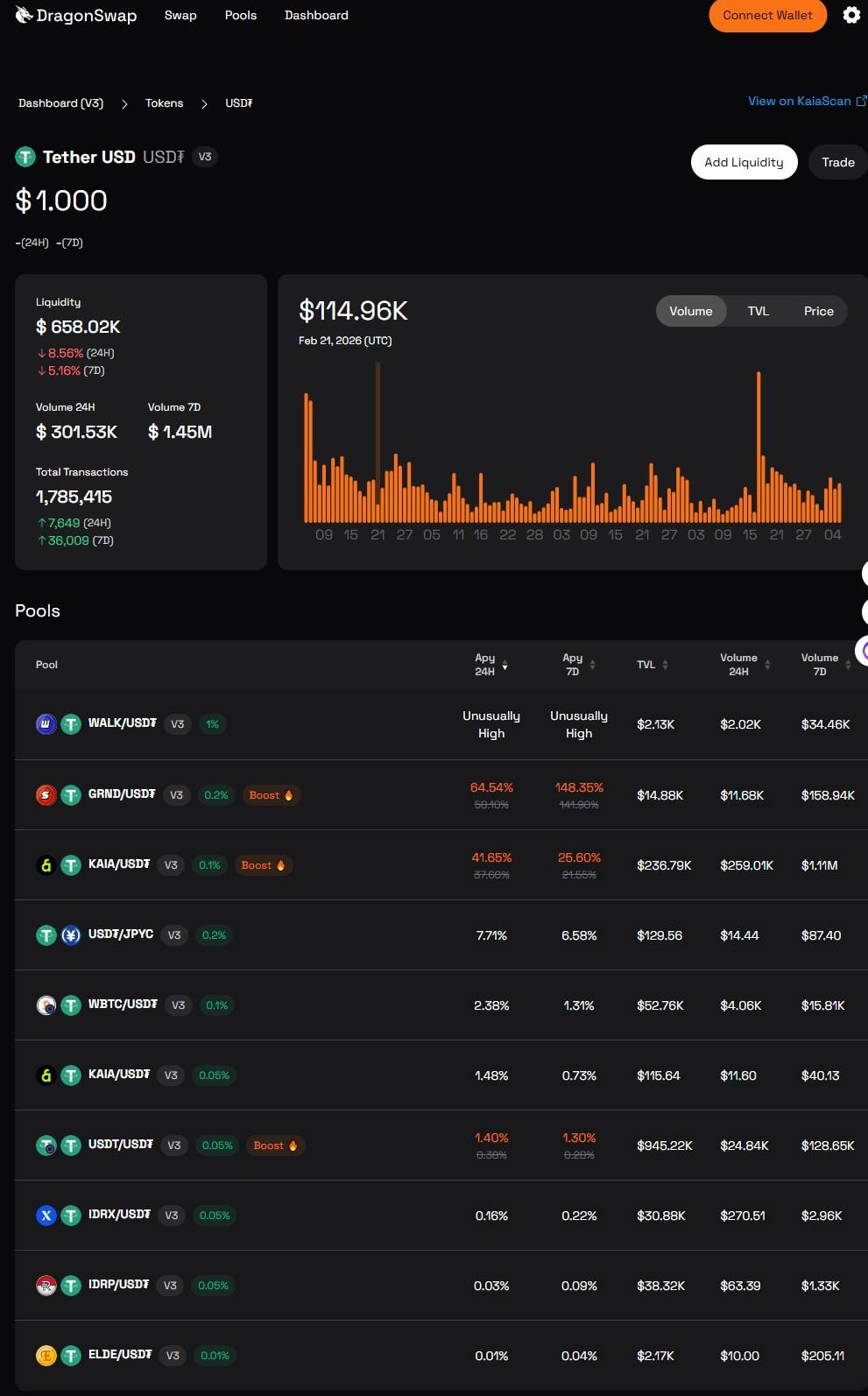Image resolution: width=868 pixels, height=1396 pixels.
Task: Click the DragonSwap logo
Action: click(76, 15)
